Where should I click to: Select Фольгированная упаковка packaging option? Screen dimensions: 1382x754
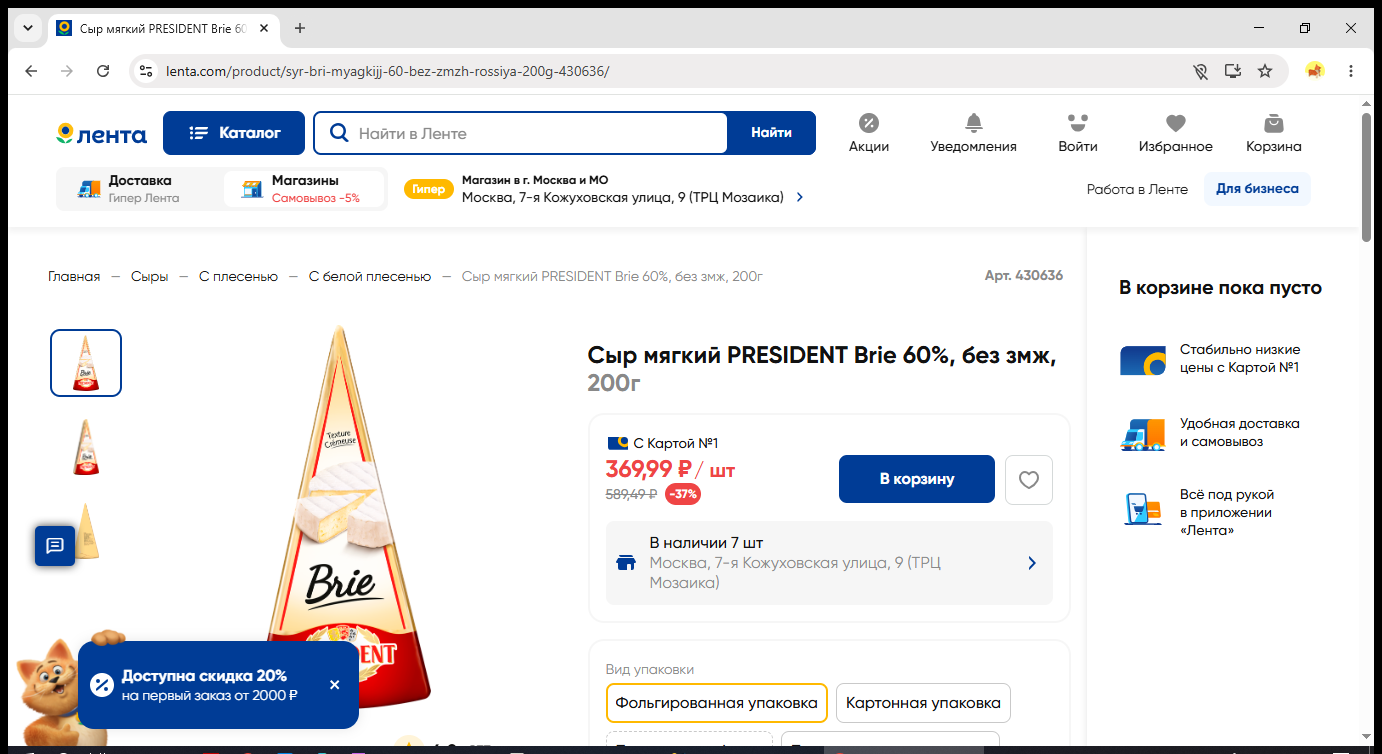(716, 703)
